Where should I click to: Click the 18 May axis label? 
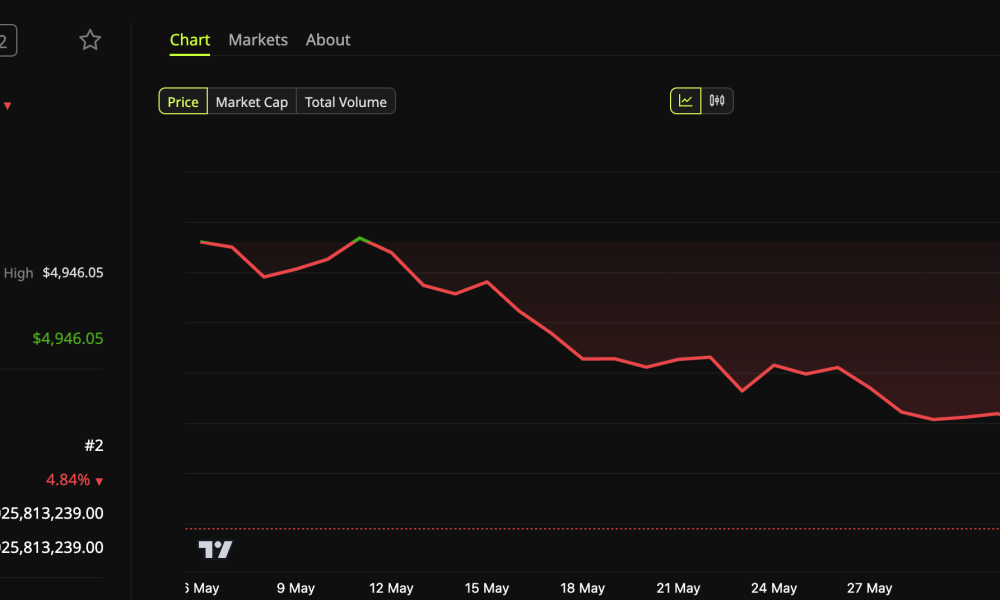tap(582, 588)
